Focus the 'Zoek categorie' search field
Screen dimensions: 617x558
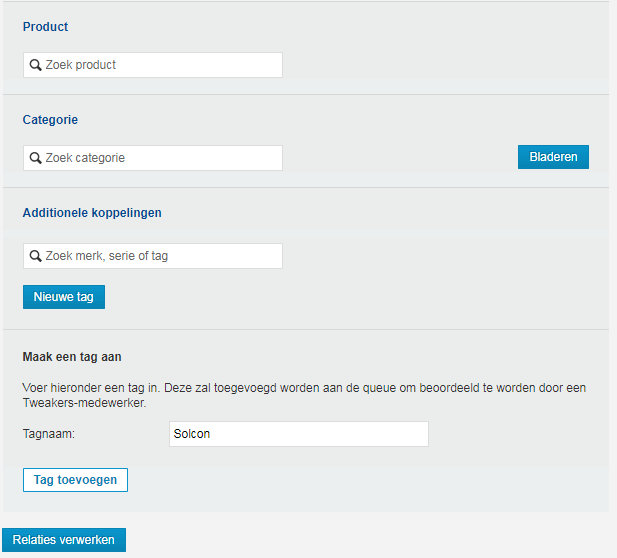point(160,158)
